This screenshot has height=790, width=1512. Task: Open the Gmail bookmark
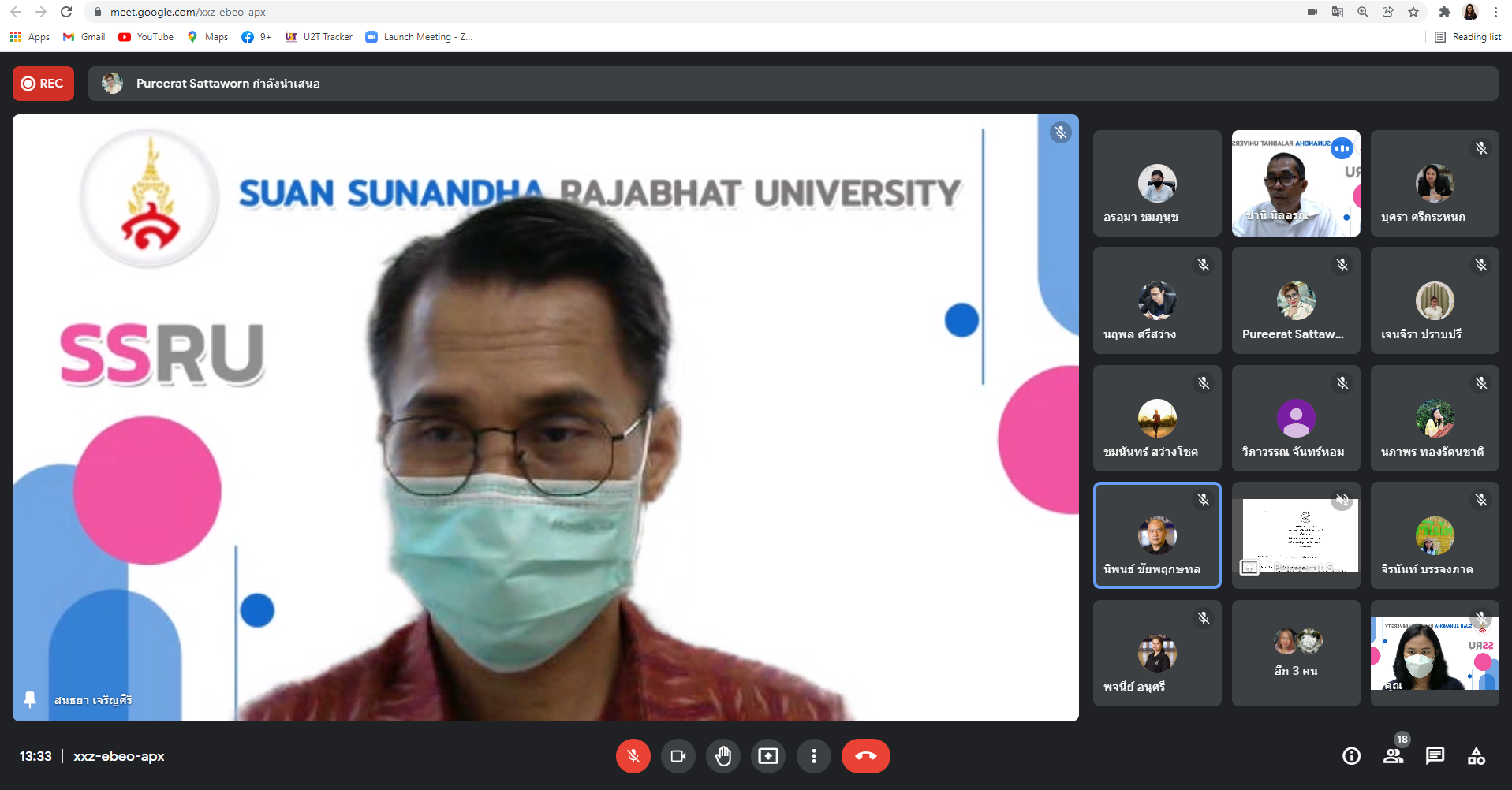click(x=84, y=37)
